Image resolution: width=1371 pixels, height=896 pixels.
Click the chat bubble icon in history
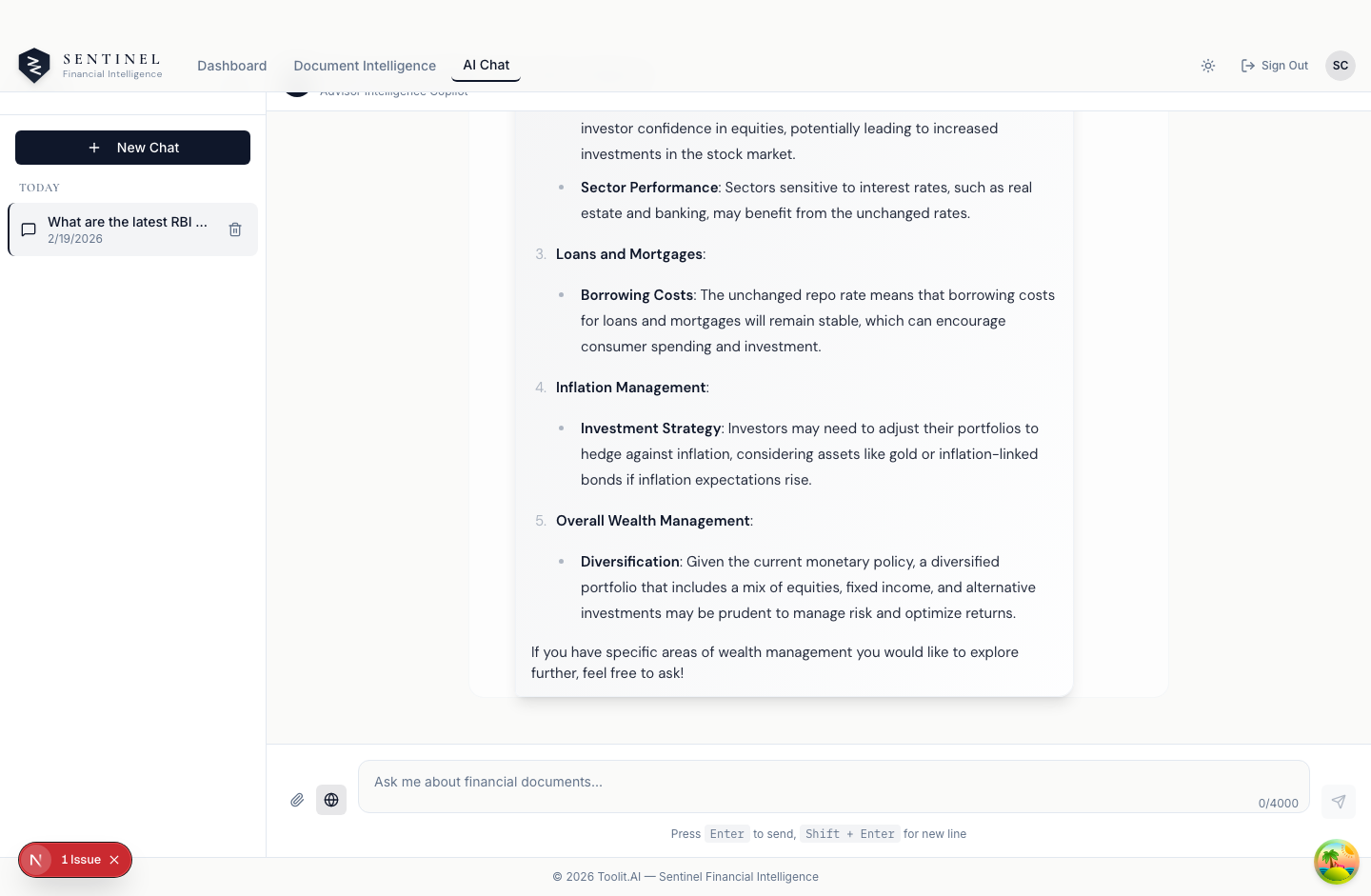pos(29,229)
